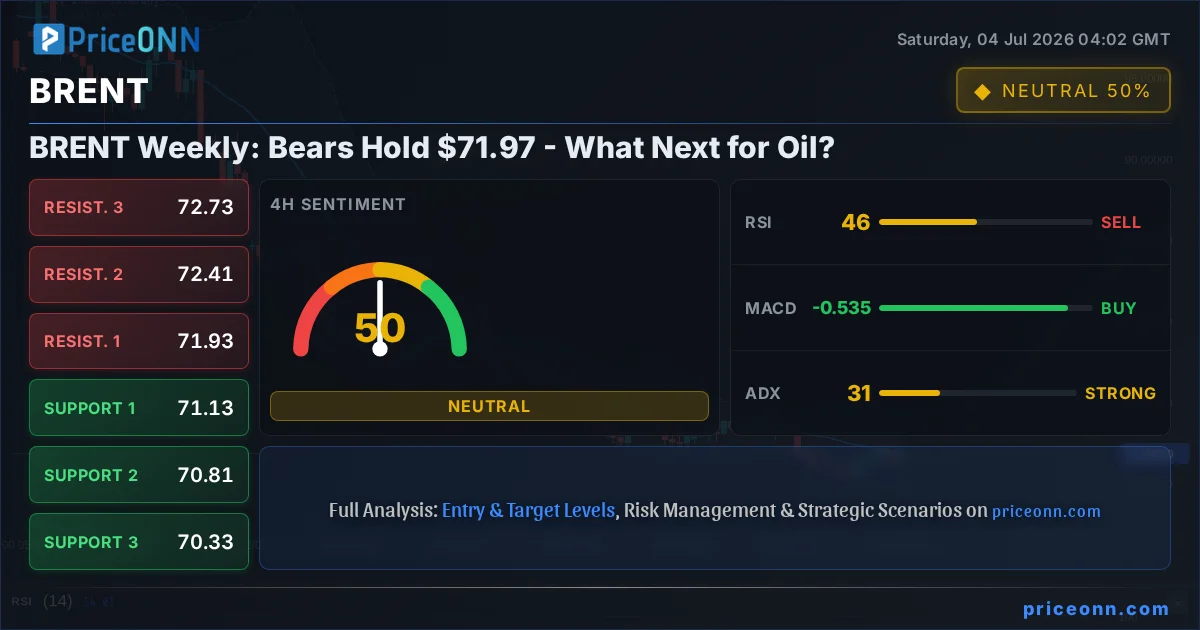The image size is (1200, 630).
Task: Select the Resist. 1 level 71.93
Action: [139, 341]
